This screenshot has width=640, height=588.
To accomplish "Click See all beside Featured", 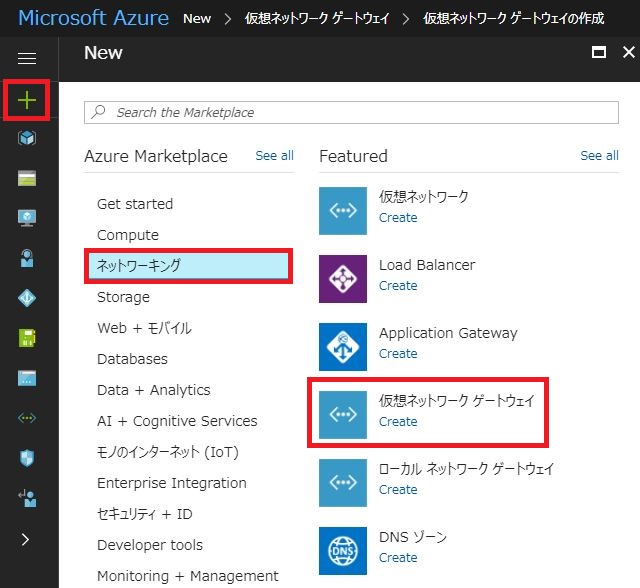I will (x=599, y=155).
